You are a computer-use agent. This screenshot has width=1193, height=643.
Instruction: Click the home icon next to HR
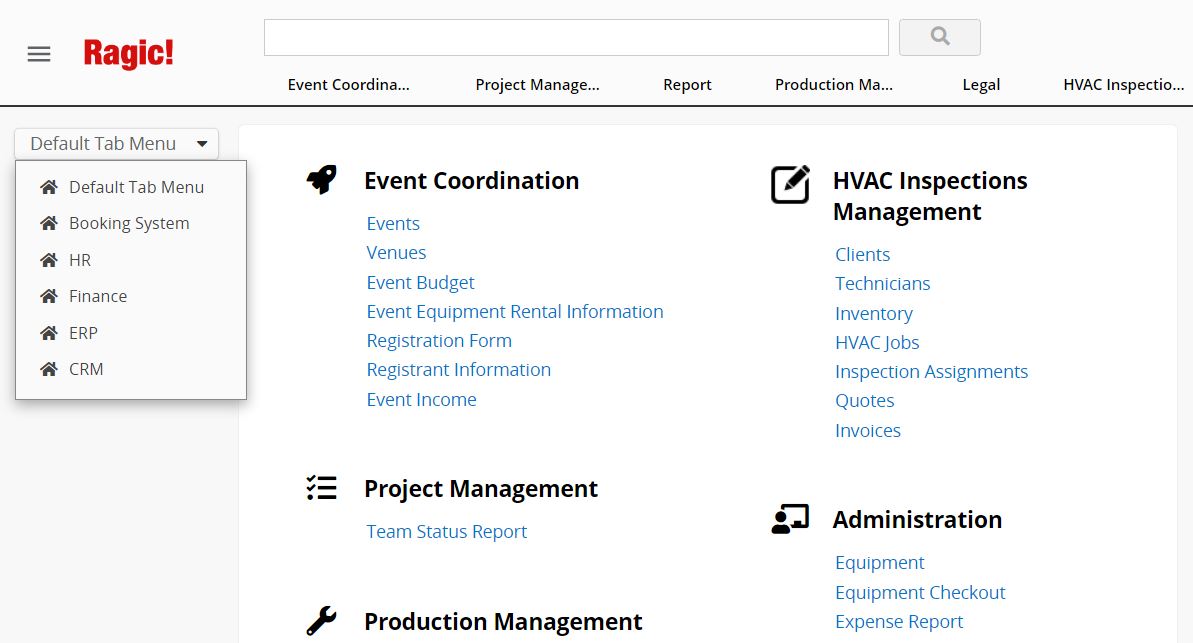click(x=49, y=259)
